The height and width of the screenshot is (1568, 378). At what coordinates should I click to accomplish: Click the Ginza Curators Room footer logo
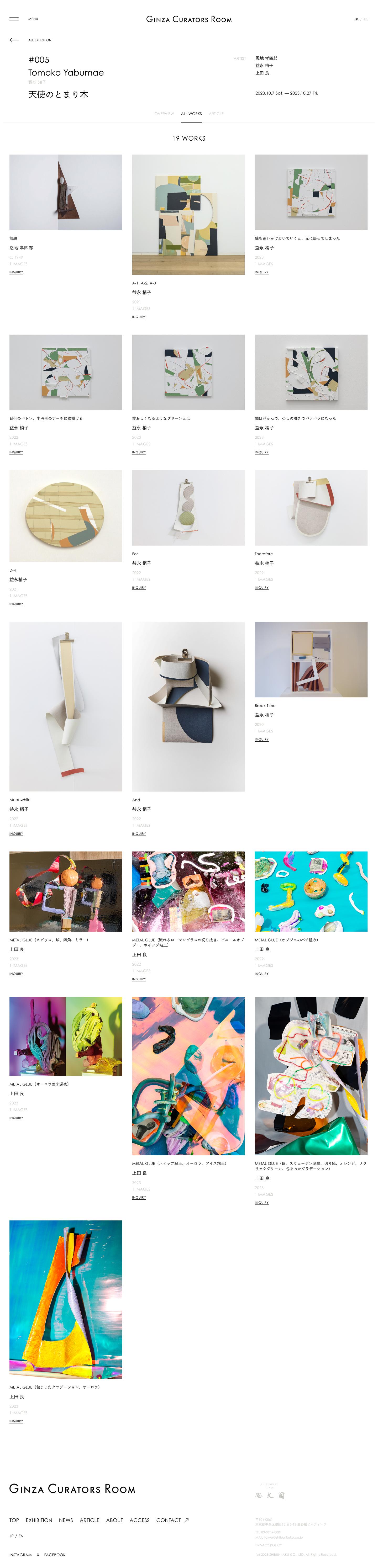[72, 1488]
